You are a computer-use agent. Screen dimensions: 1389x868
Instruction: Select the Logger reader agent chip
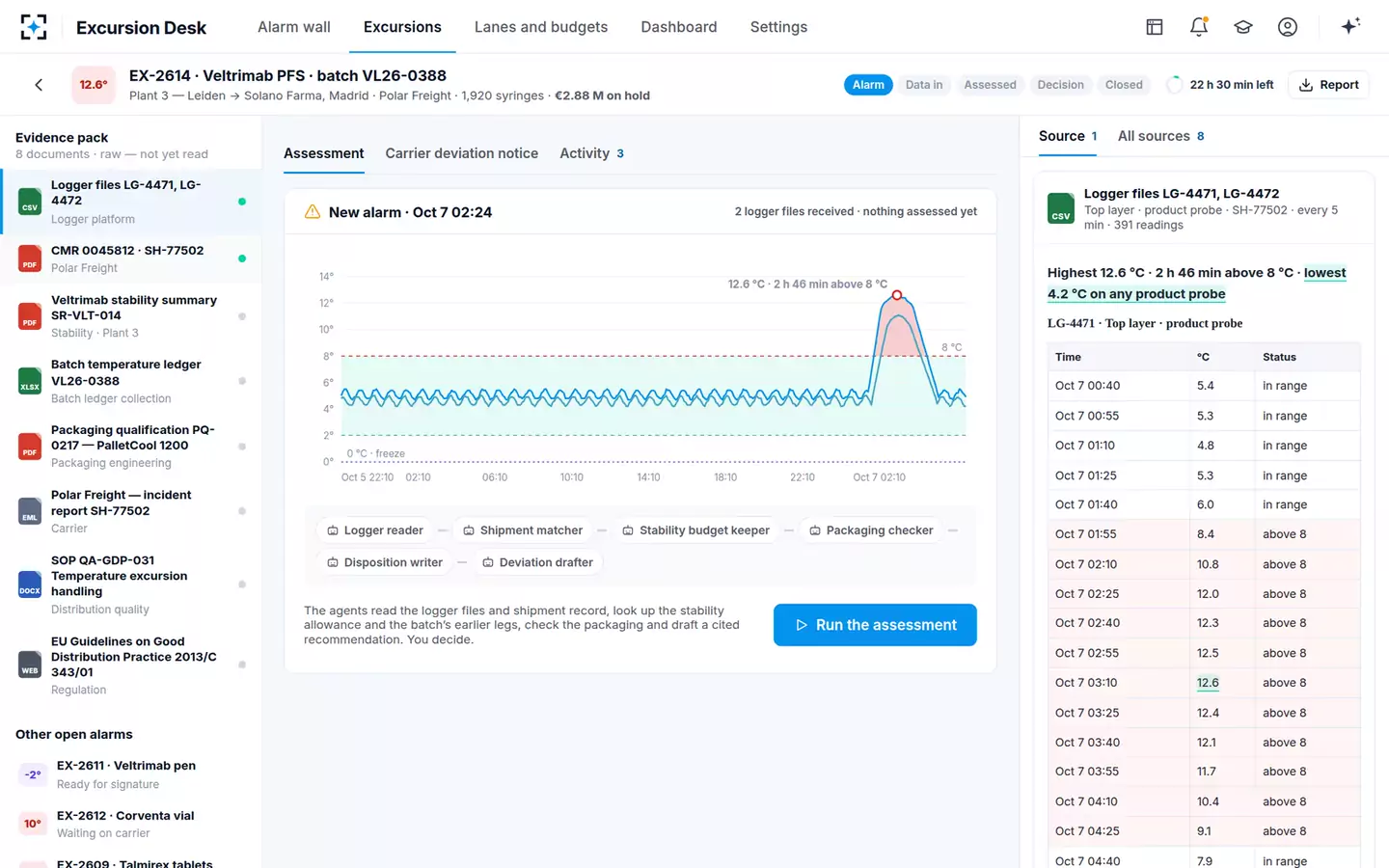tap(375, 530)
